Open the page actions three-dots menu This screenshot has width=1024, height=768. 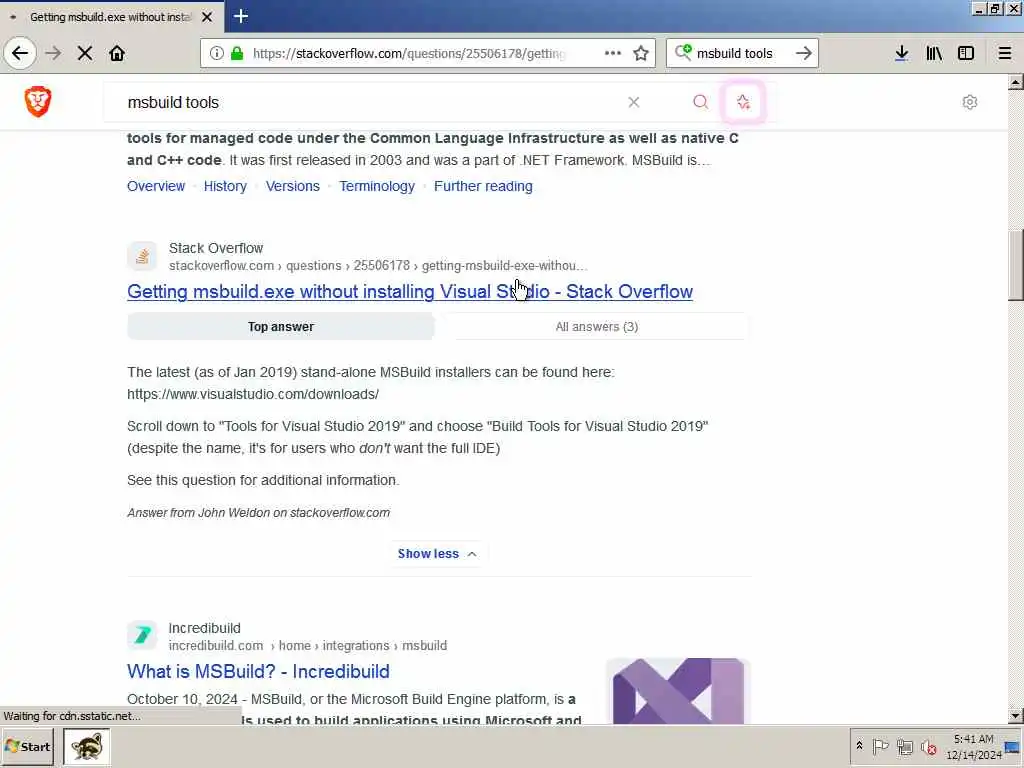pyautogui.click(x=613, y=53)
